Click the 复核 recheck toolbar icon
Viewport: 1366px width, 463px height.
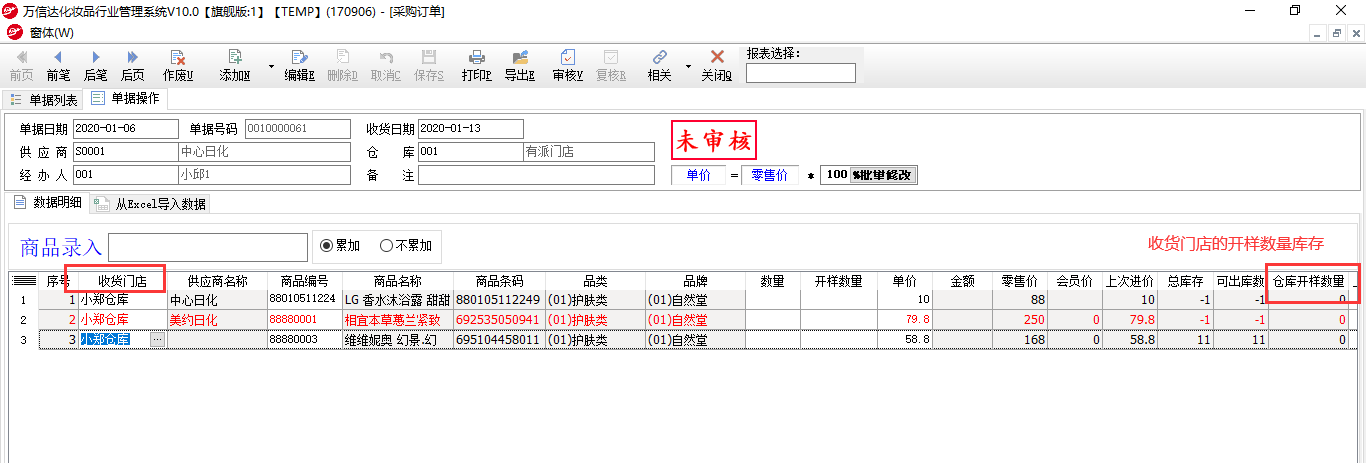click(610, 66)
